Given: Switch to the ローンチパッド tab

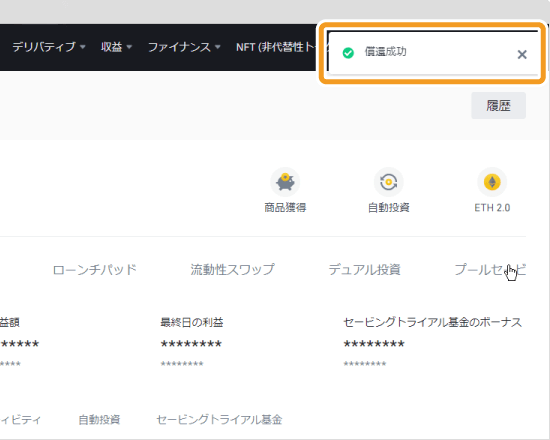Looking at the screenshot, I should 94,270.
